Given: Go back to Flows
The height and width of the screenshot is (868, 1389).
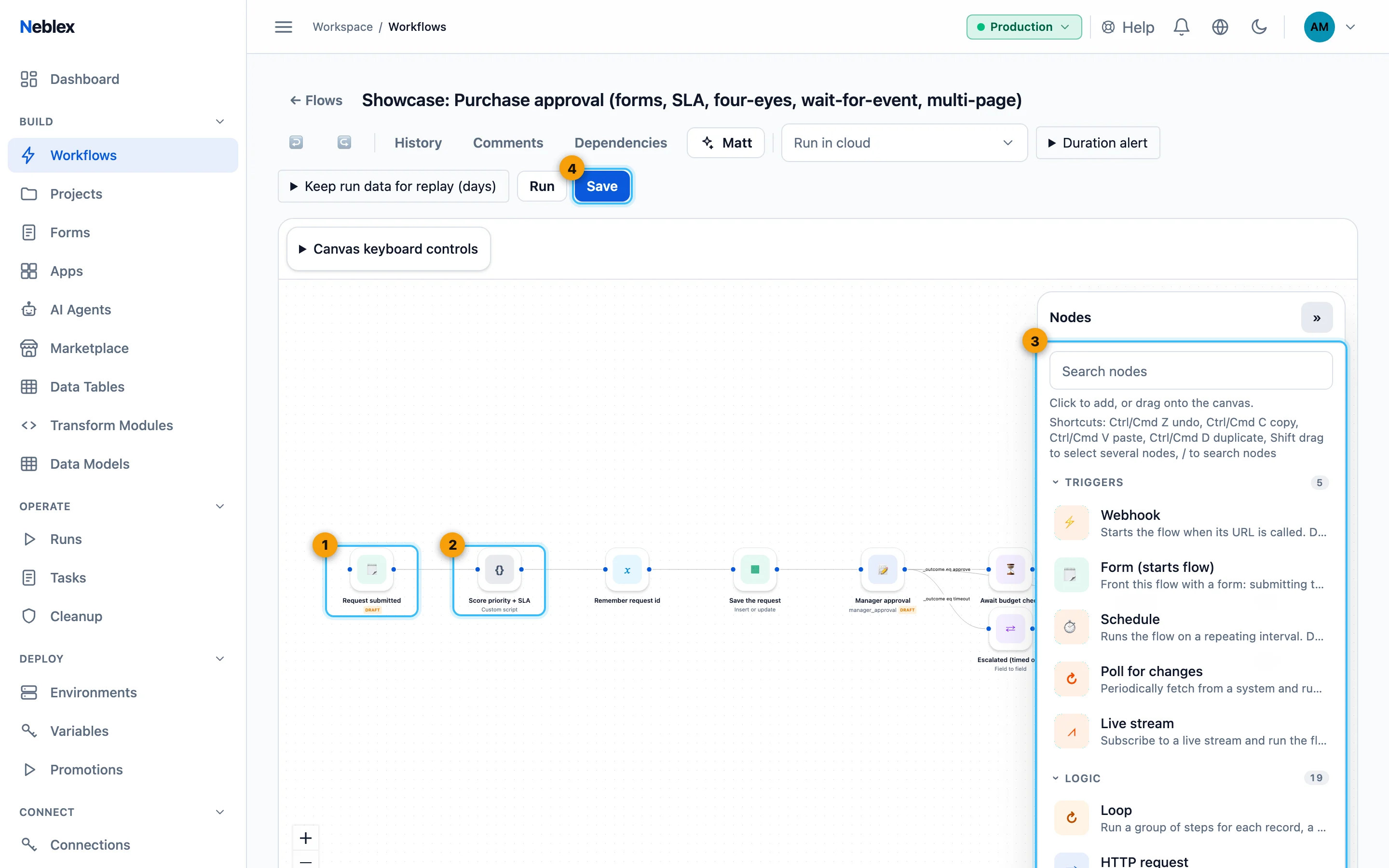Looking at the screenshot, I should click(316, 100).
